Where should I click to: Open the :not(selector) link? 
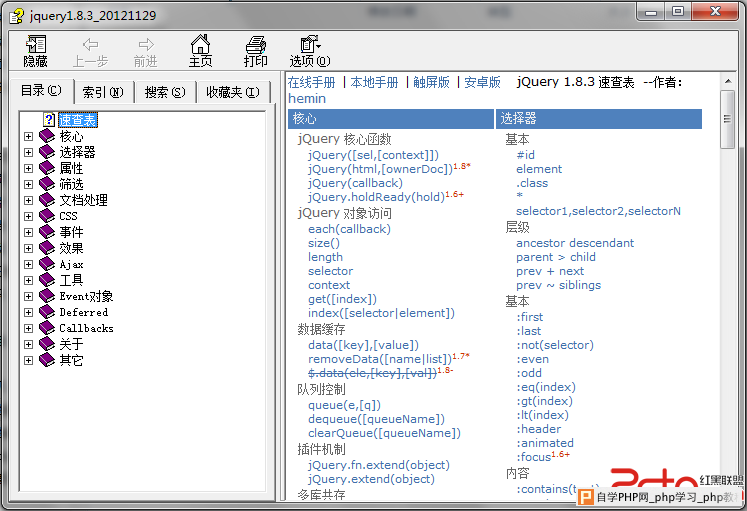pos(555,345)
